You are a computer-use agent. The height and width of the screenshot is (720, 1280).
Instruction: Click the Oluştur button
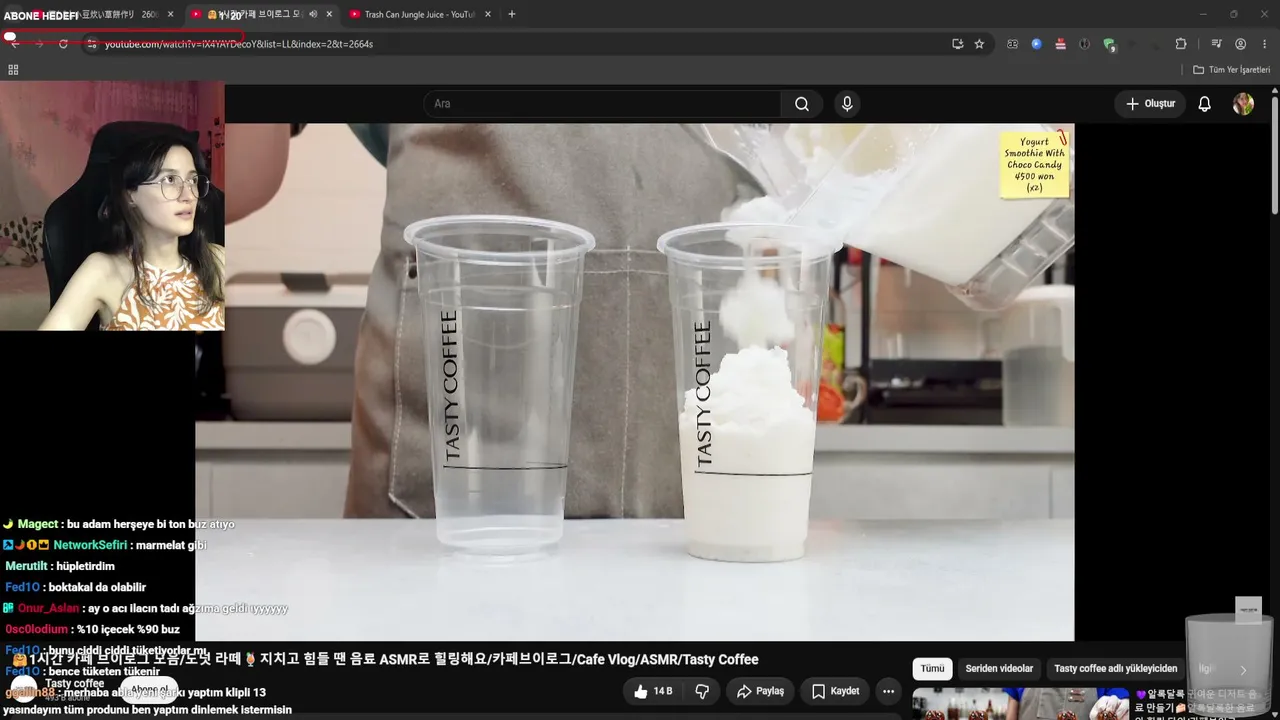pos(1150,104)
